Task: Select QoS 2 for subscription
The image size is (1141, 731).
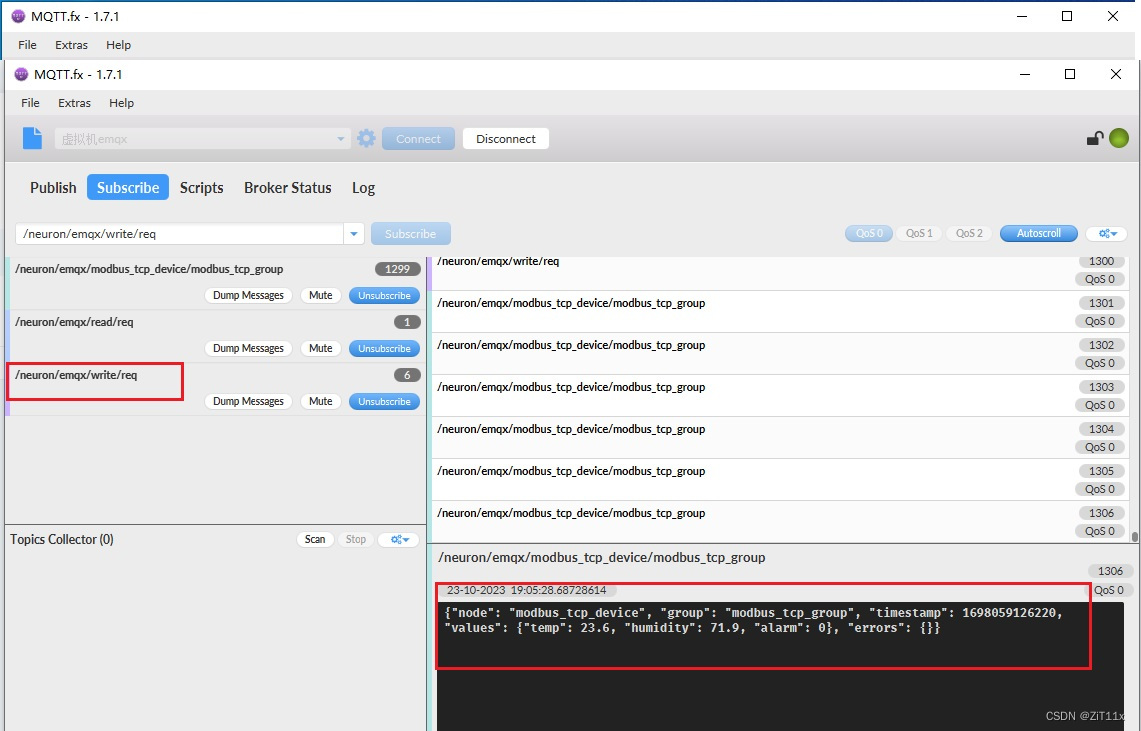Action: point(969,233)
